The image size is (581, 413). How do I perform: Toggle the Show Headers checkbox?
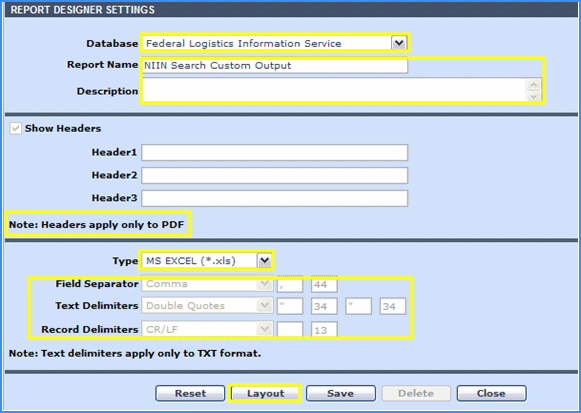pyautogui.click(x=15, y=129)
